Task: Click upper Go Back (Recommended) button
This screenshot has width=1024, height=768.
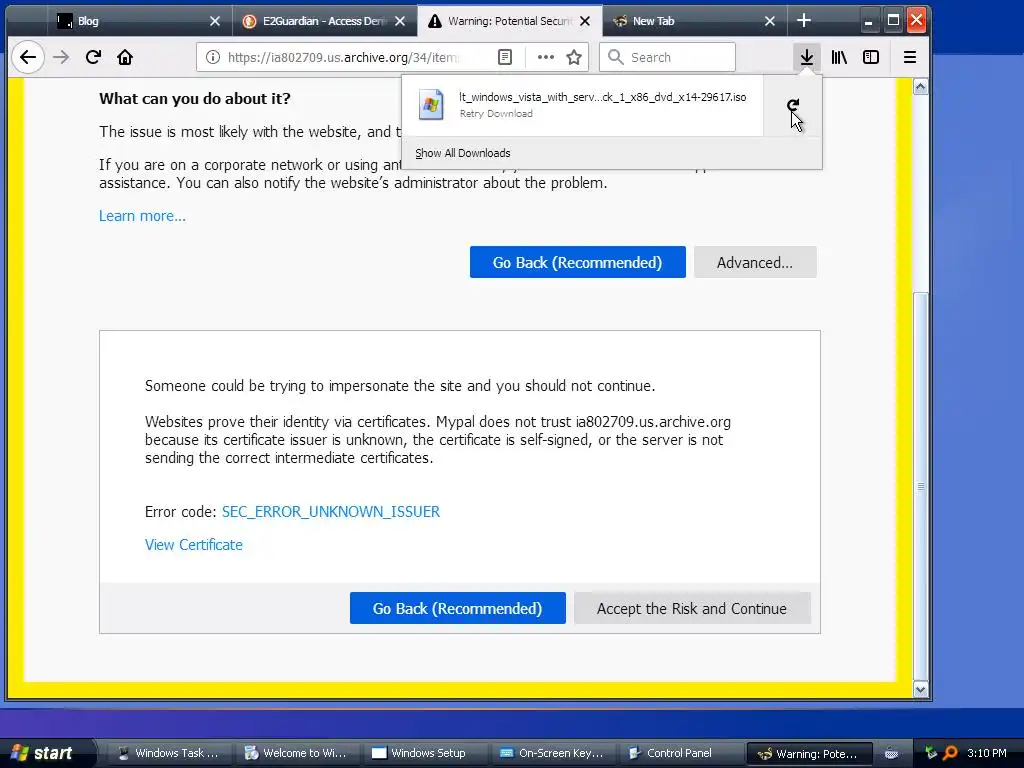Action: click(x=577, y=263)
